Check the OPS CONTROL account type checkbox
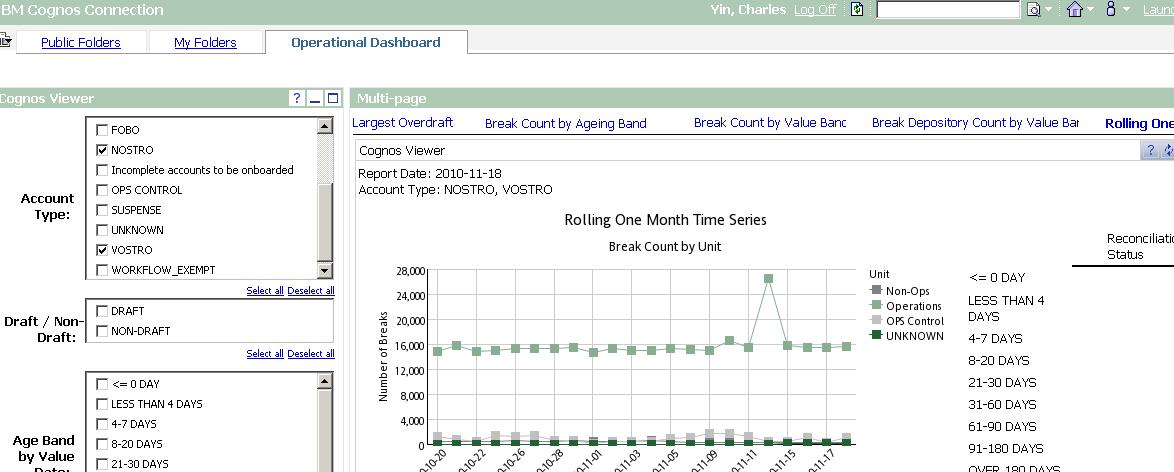The height and width of the screenshot is (472, 1174). pos(103,190)
